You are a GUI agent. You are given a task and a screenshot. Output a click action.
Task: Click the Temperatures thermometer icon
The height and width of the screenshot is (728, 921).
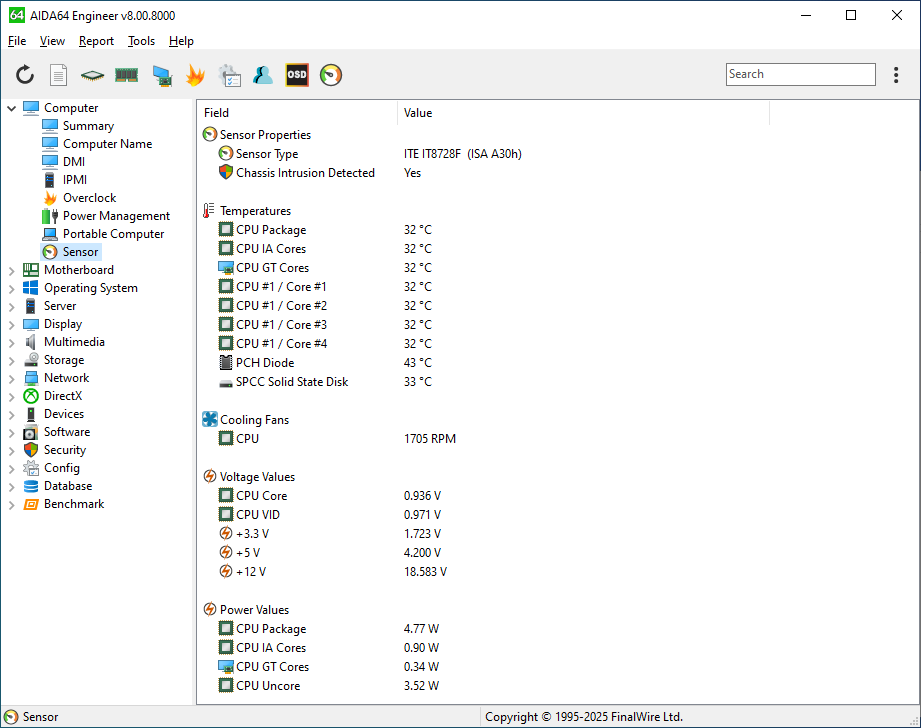[x=209, y=210]
